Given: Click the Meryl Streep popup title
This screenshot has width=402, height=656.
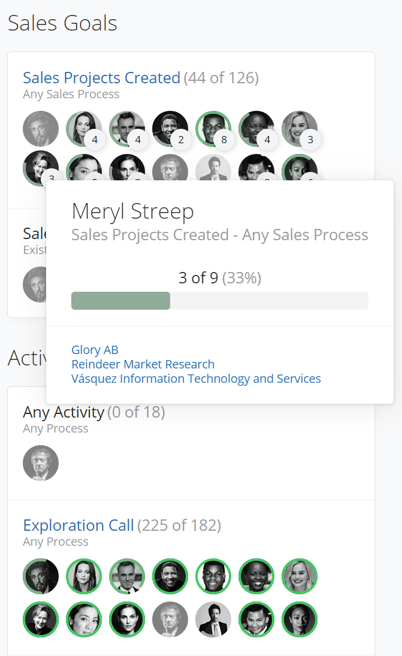Looking at the screenshot, I should click(133, 211).
